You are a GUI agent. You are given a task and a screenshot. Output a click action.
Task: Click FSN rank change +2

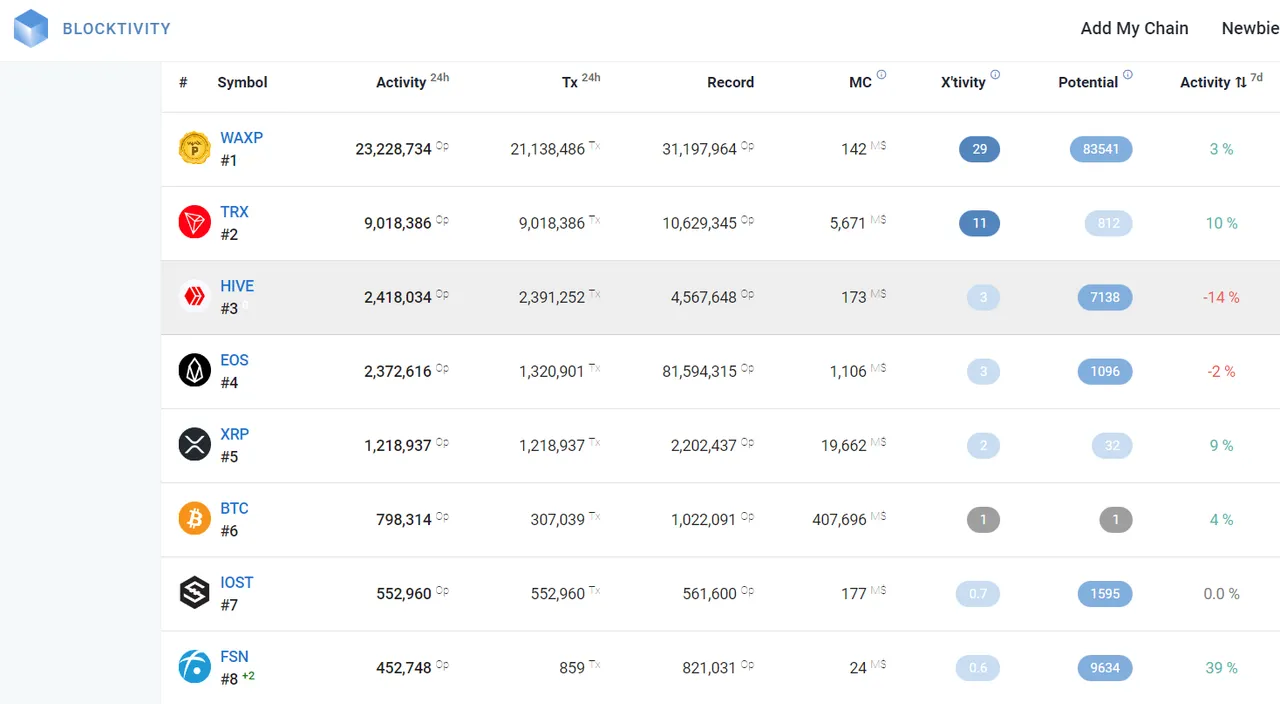(x=248, y=676)
